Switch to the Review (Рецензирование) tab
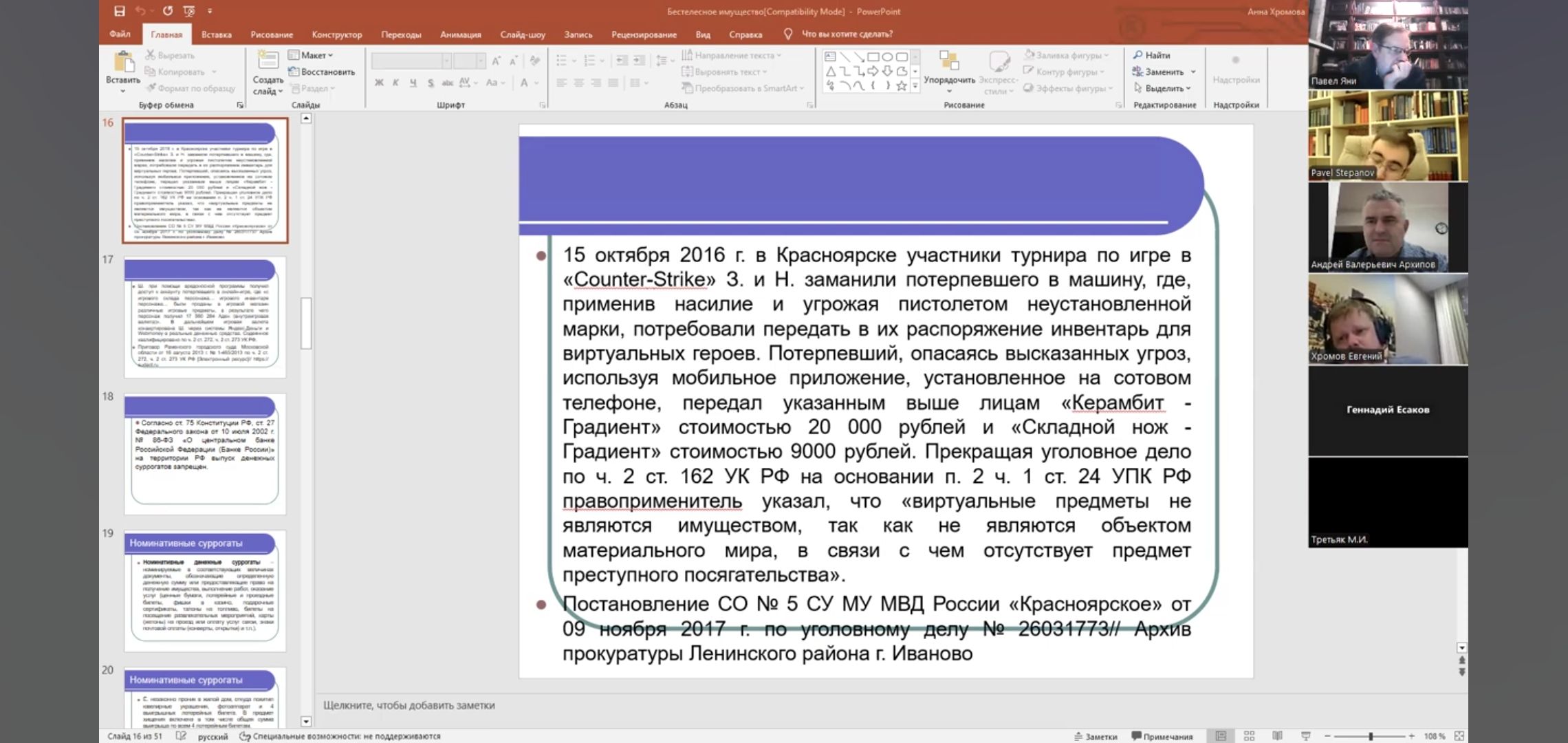The height and width of the screenshot is (743, 1568). pos(644,34)
